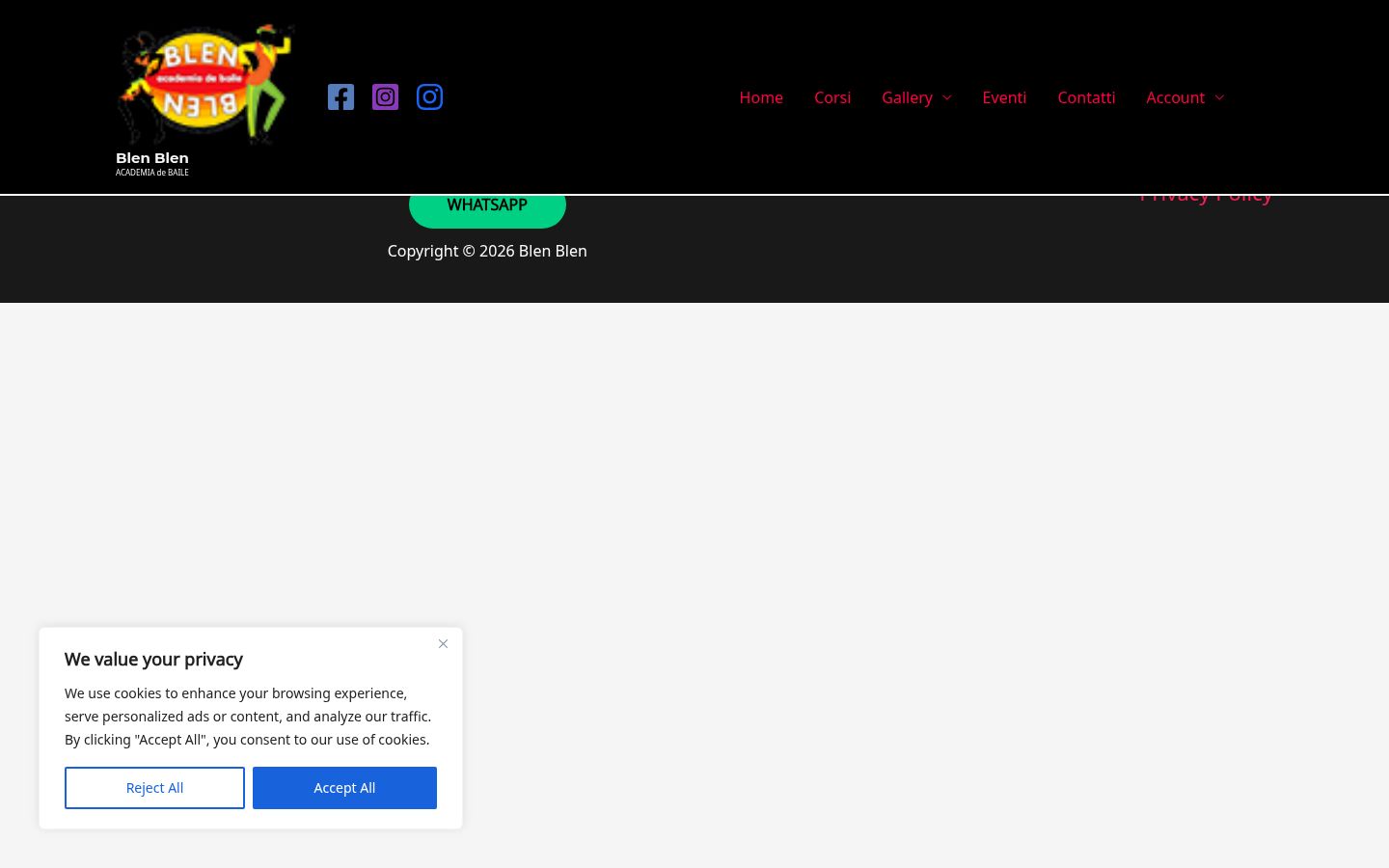Open the Account menu label

pyautogui.click(x=1175, y=97)
